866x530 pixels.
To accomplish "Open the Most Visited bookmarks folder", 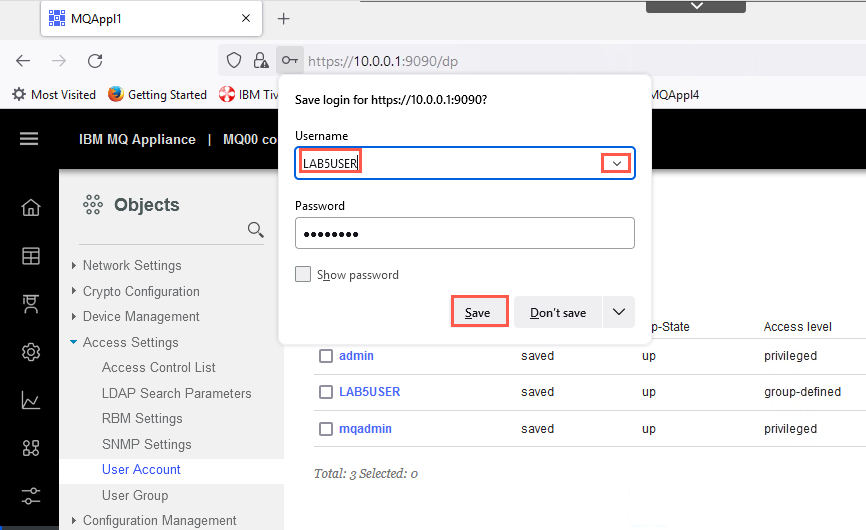I will (x=54, y=94).
